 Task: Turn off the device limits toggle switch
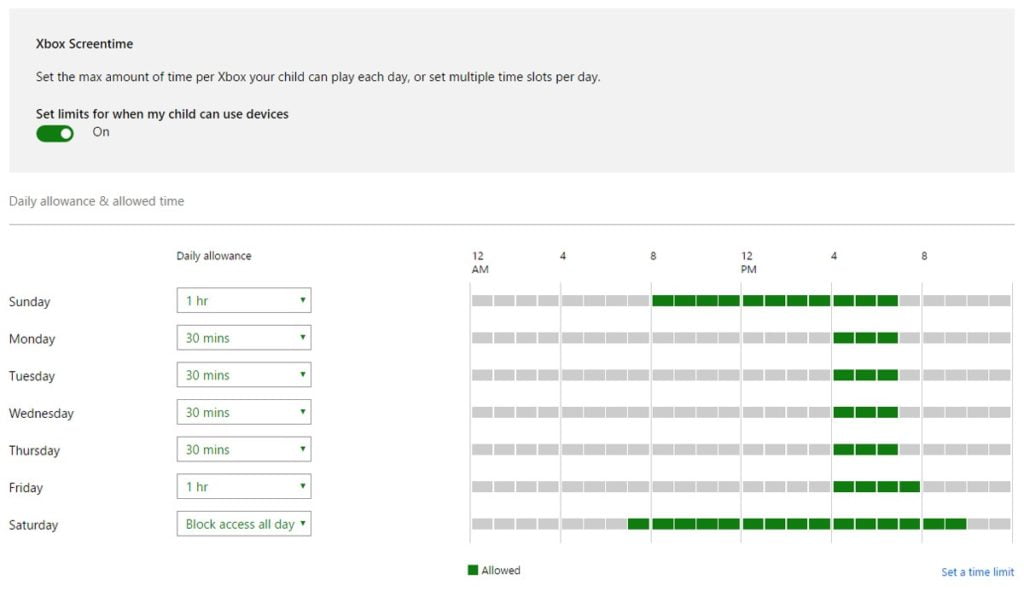click(x=55, y=133)
